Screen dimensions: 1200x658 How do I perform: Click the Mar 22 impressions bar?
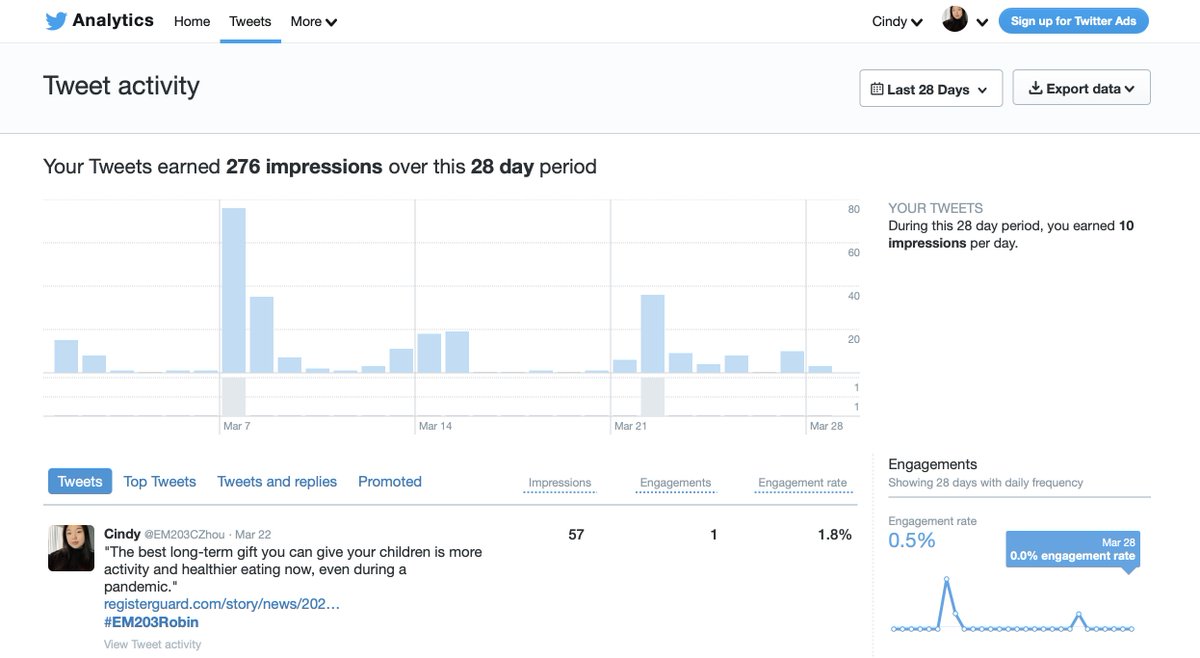point(653,334)
